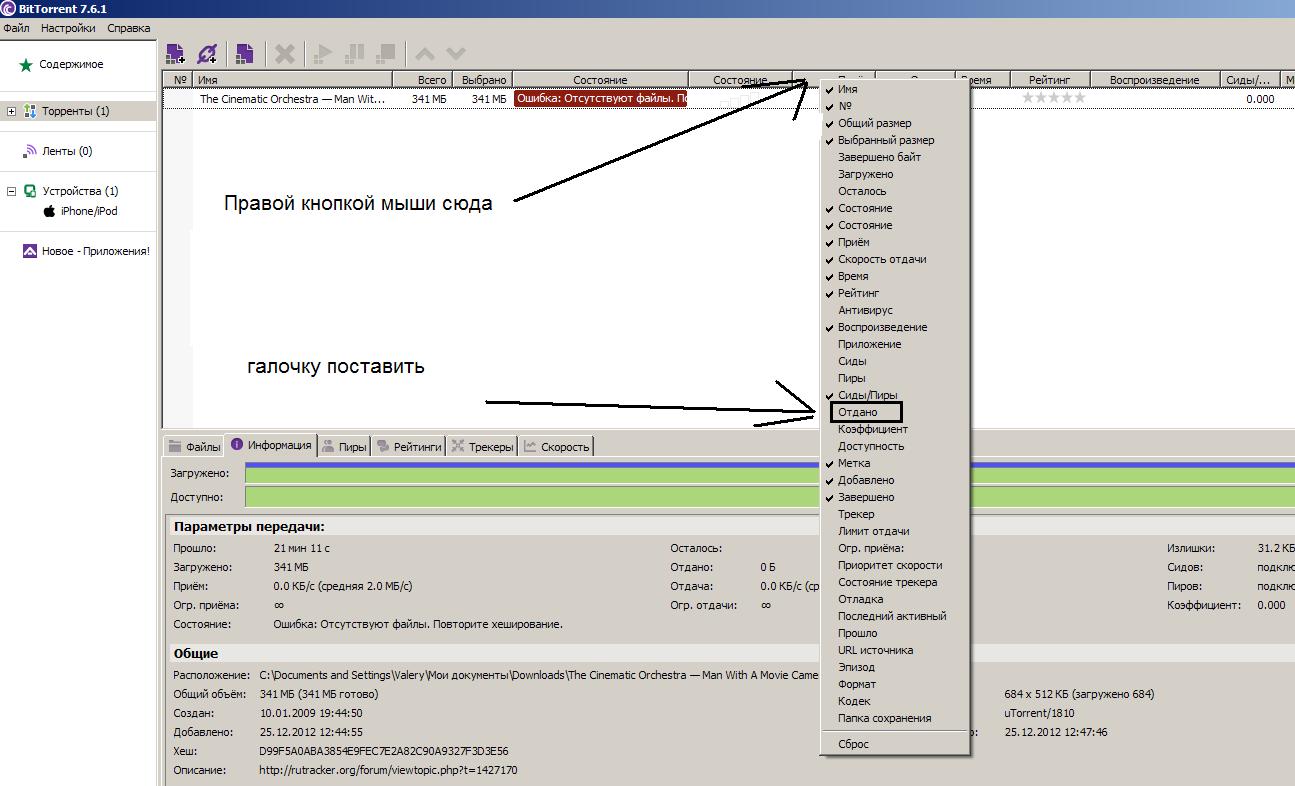Switch to the Трекеры tab

click(482, 447)
